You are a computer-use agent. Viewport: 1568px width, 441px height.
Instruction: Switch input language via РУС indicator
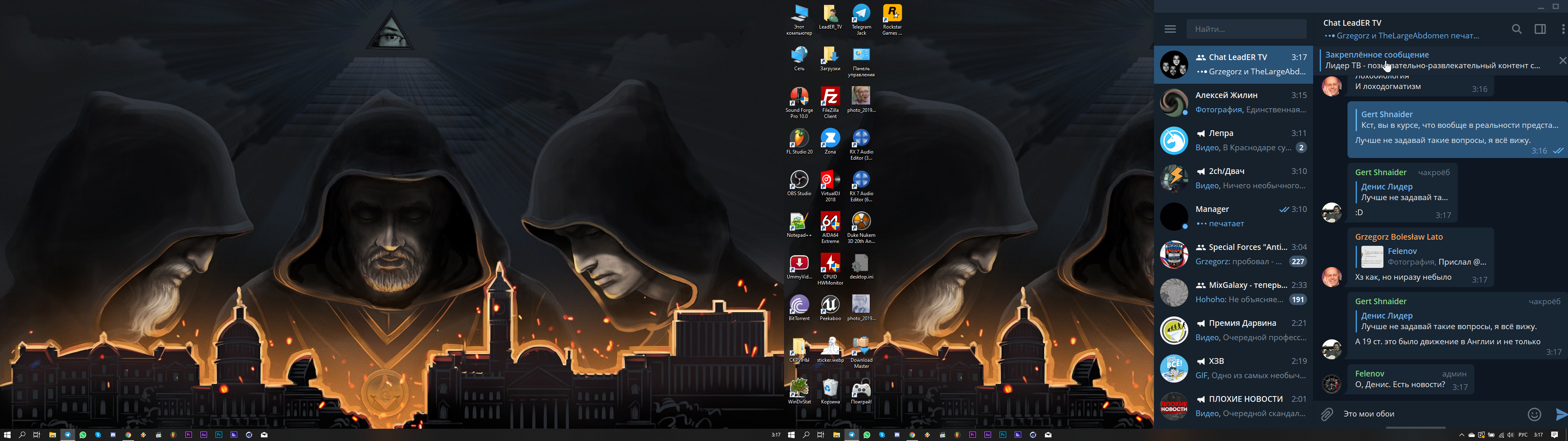click(x=1523, y=435)
